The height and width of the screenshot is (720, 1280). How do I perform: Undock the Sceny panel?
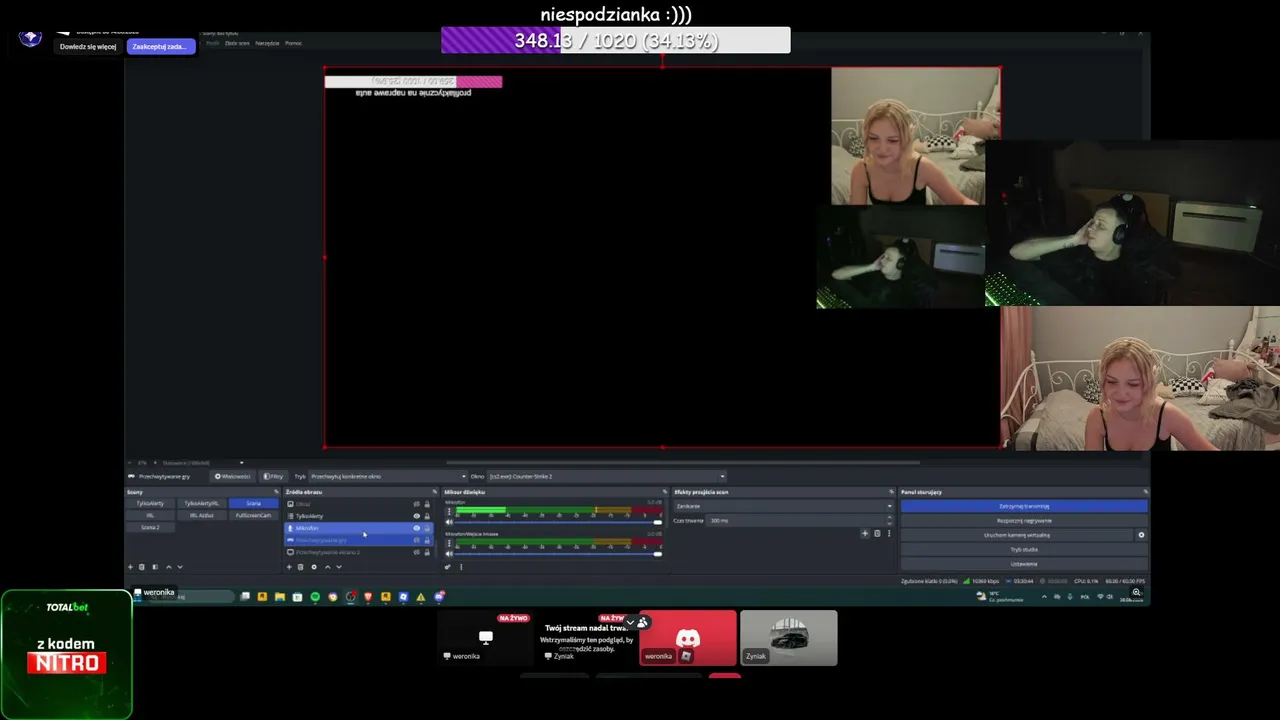tap(275, 492)
